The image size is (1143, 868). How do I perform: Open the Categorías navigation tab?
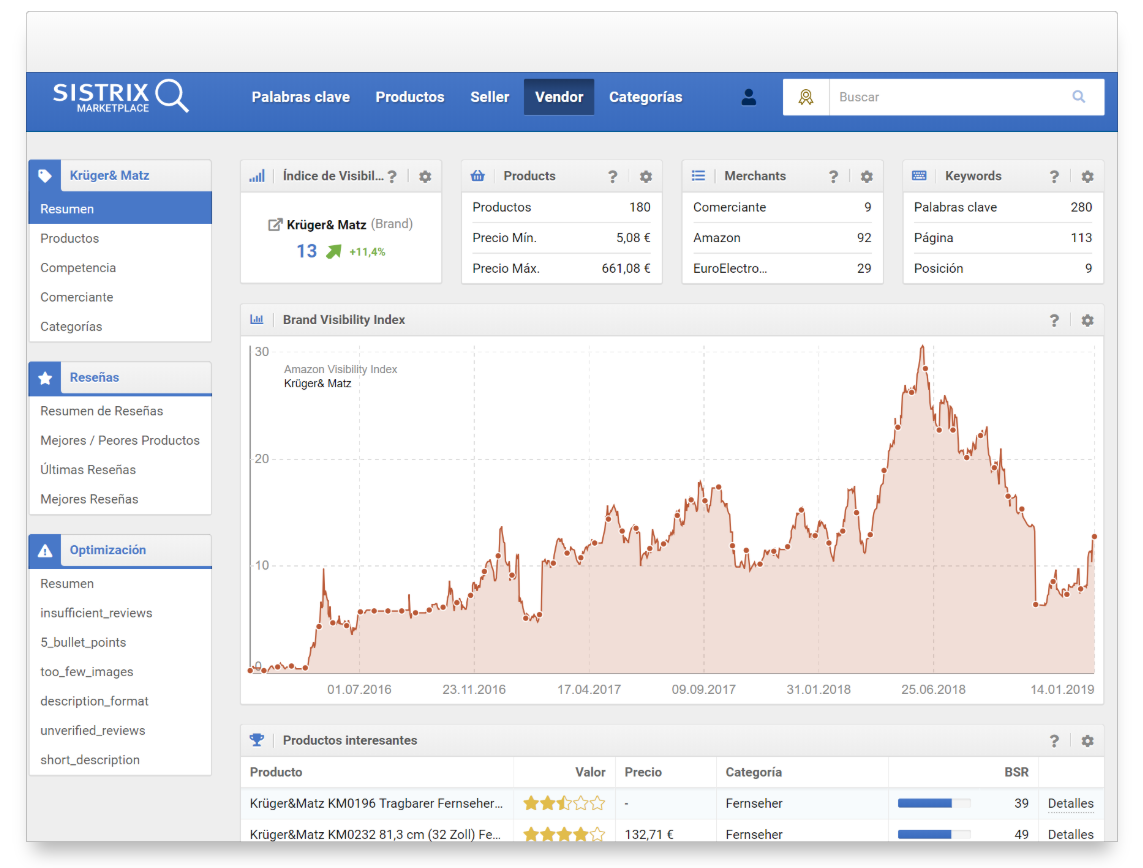click(x=645, y=97)
